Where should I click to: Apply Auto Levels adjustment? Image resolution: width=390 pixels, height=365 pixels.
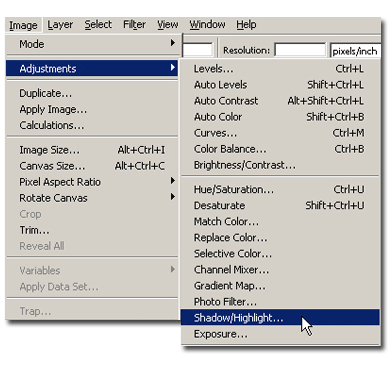click(280, 85)
